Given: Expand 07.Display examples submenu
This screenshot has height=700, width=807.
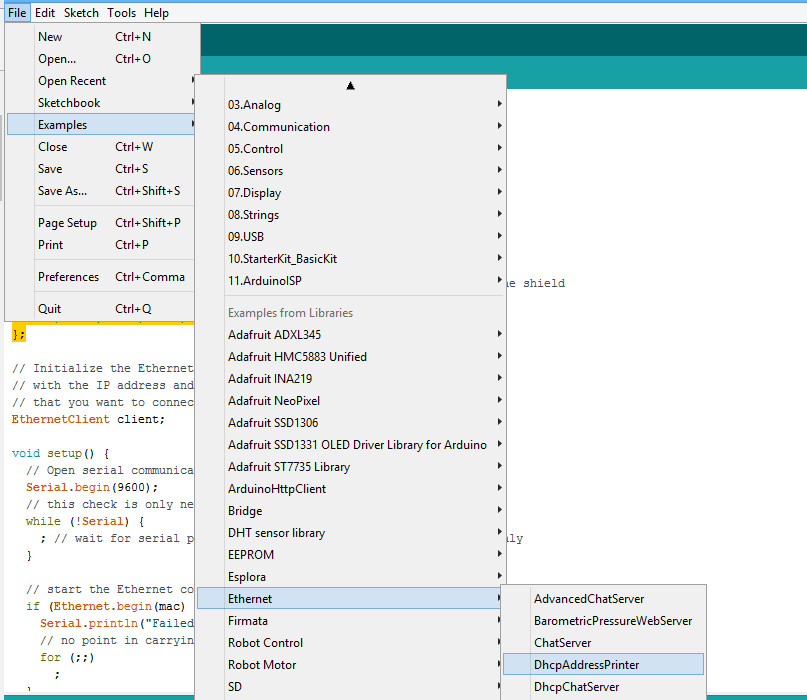Looking at the screenshot, I should (x=350, y=193).
